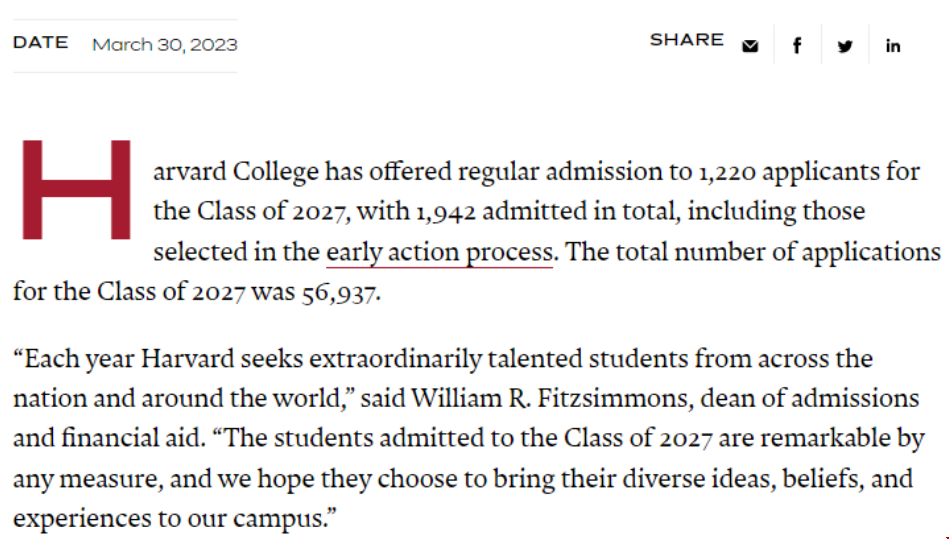Click the DATE label

[41, 42]
